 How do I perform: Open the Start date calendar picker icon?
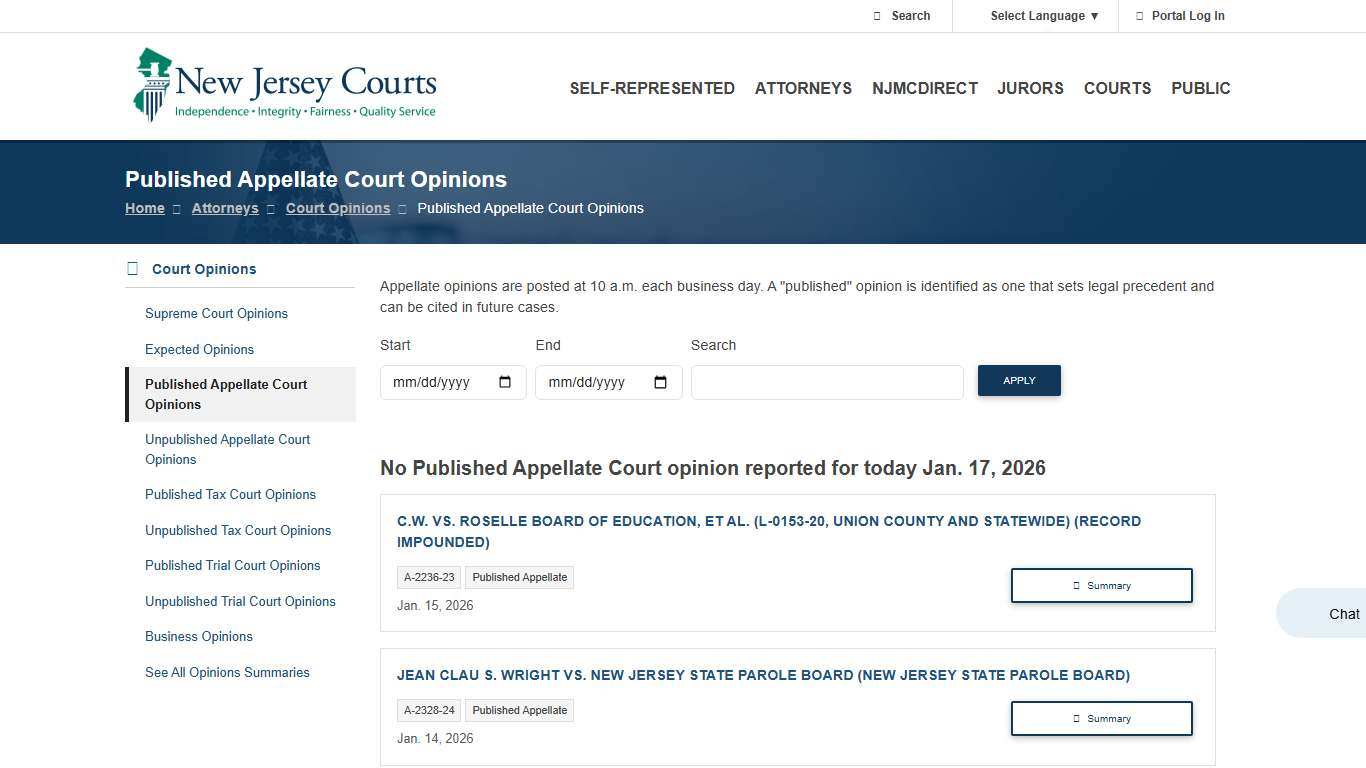[x=505, y=381]
